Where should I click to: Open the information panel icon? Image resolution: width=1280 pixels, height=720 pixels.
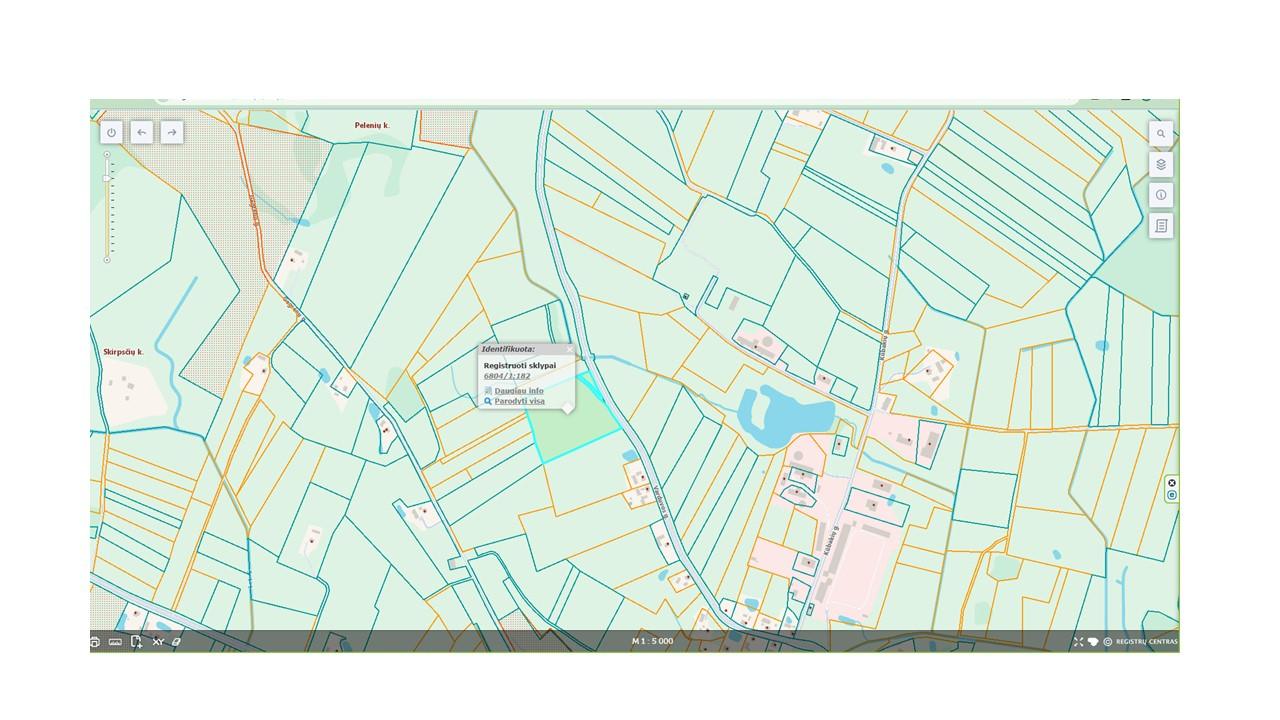(x=1161, y=195)
